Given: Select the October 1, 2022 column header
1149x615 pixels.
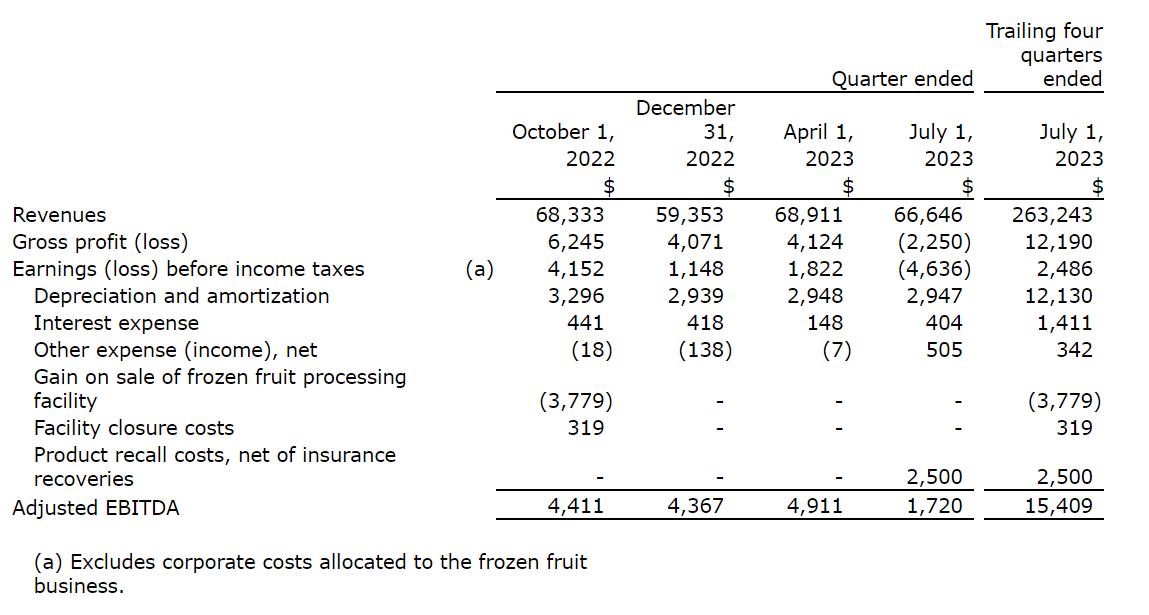Looking at the screenshot, I should (x=563, y=145).
